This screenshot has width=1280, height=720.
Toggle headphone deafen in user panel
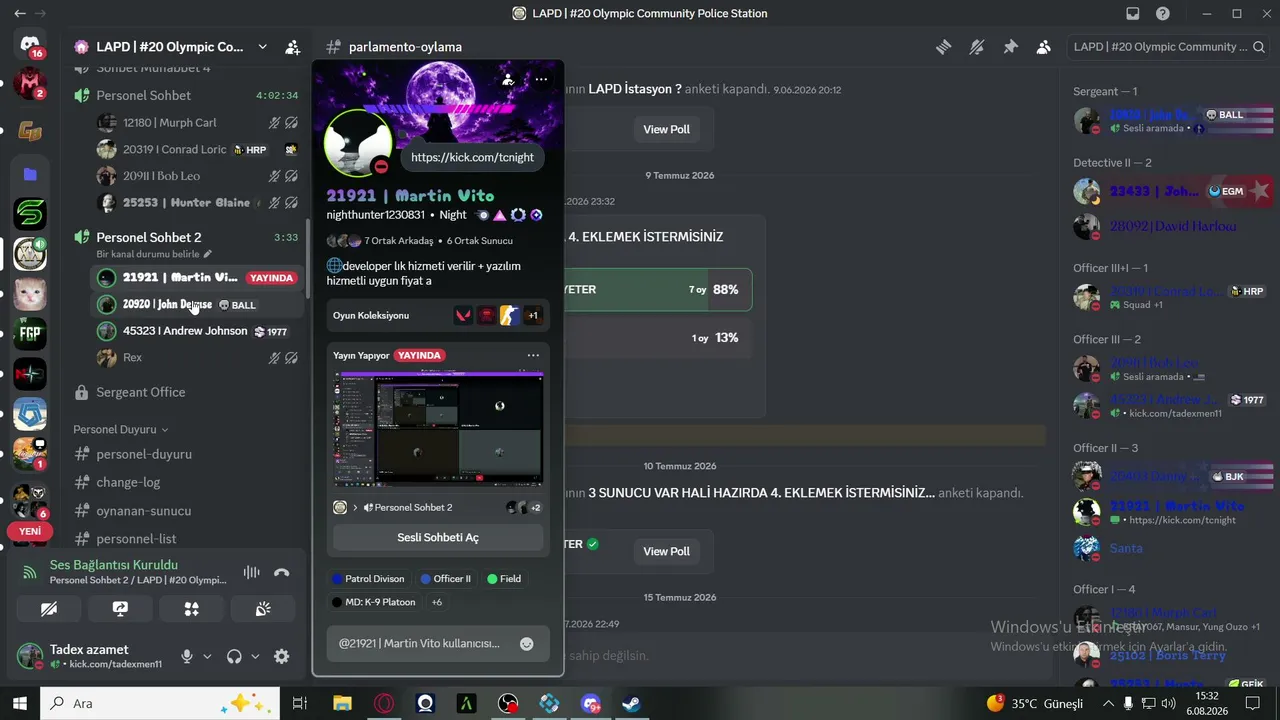coord(234,657)
